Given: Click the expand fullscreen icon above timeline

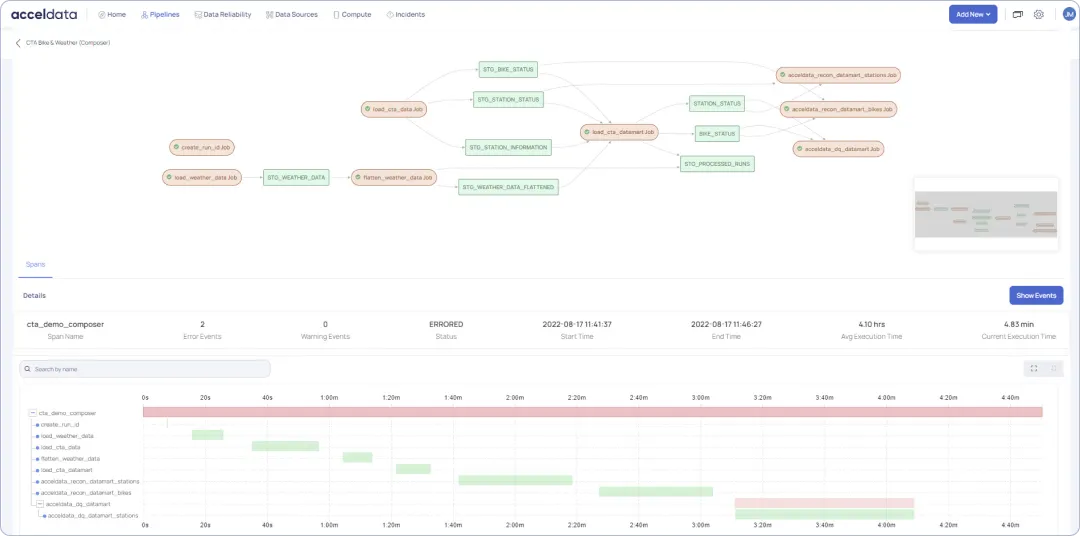Looking at the screenshot, I should (1034, 369).
